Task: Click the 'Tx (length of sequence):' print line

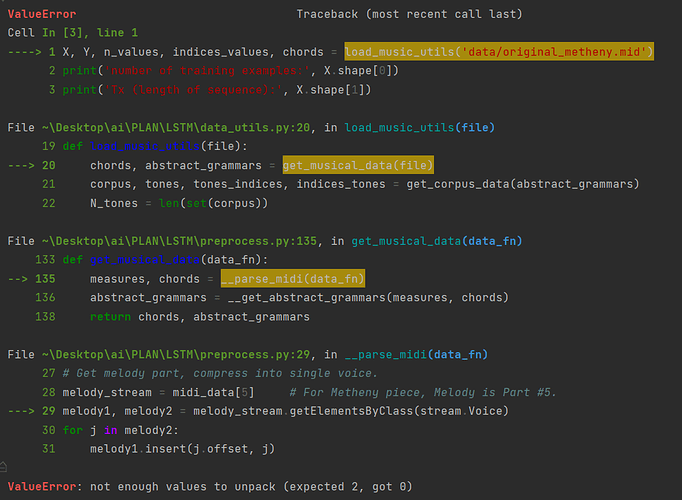Action: 217,90
